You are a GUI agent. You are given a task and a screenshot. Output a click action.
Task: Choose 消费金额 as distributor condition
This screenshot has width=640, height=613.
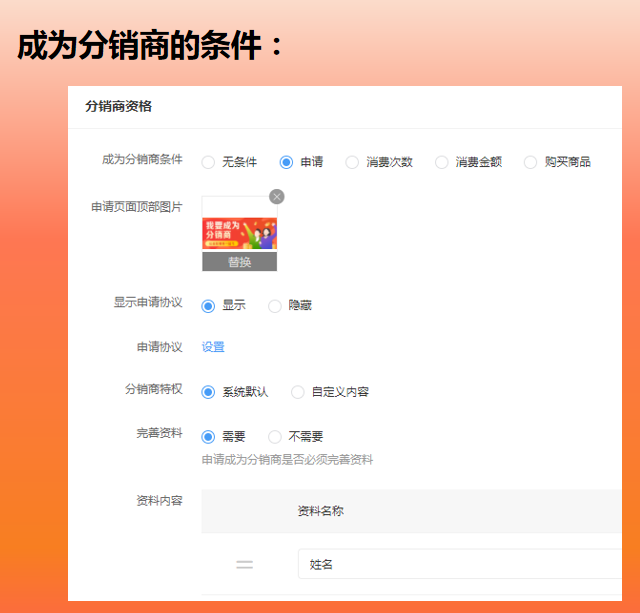[441, 162]
